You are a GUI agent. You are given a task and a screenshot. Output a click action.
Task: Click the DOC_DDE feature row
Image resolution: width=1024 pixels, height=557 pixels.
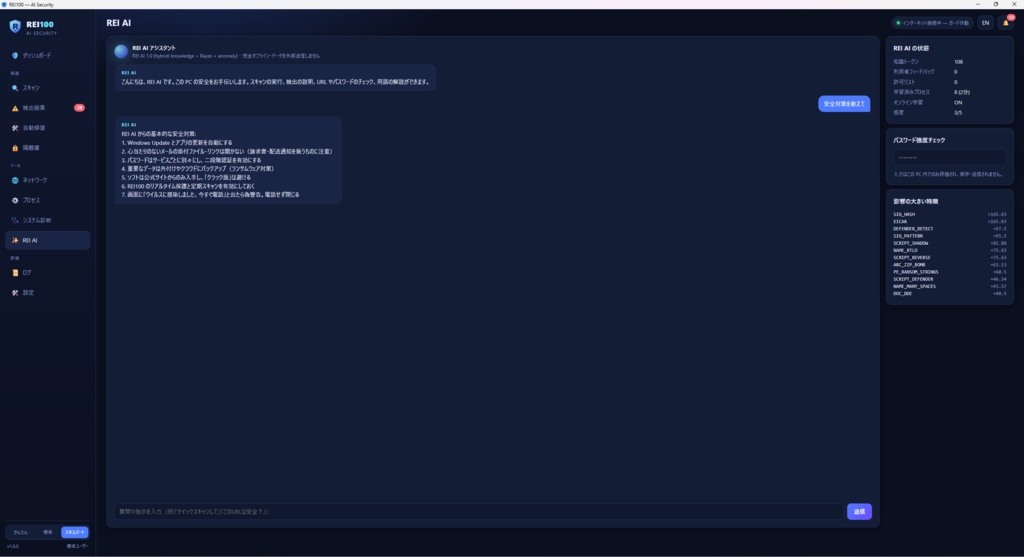(x=950, y=293)
